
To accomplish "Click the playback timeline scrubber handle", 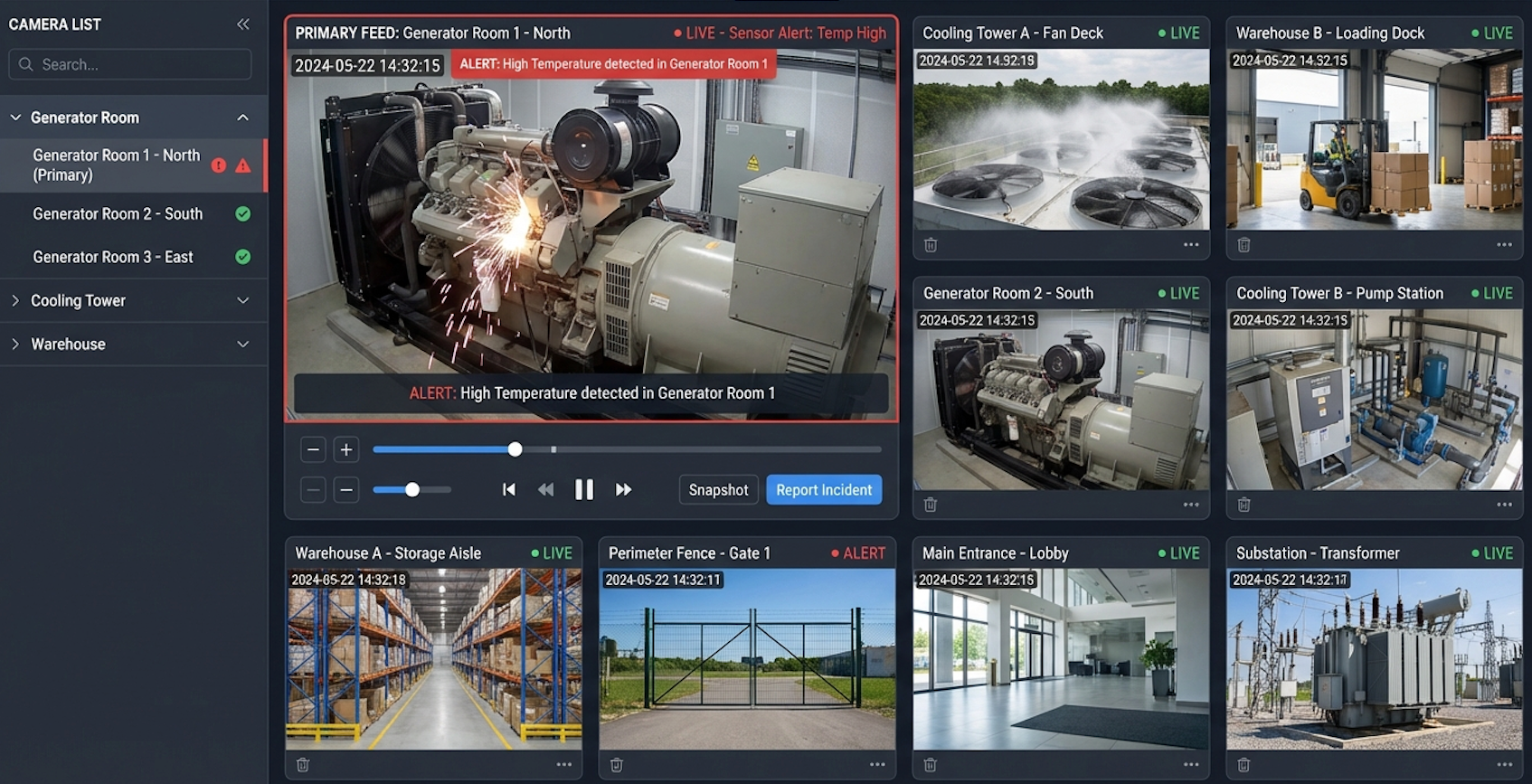I will pyautogui.click(x=515, y=449).
